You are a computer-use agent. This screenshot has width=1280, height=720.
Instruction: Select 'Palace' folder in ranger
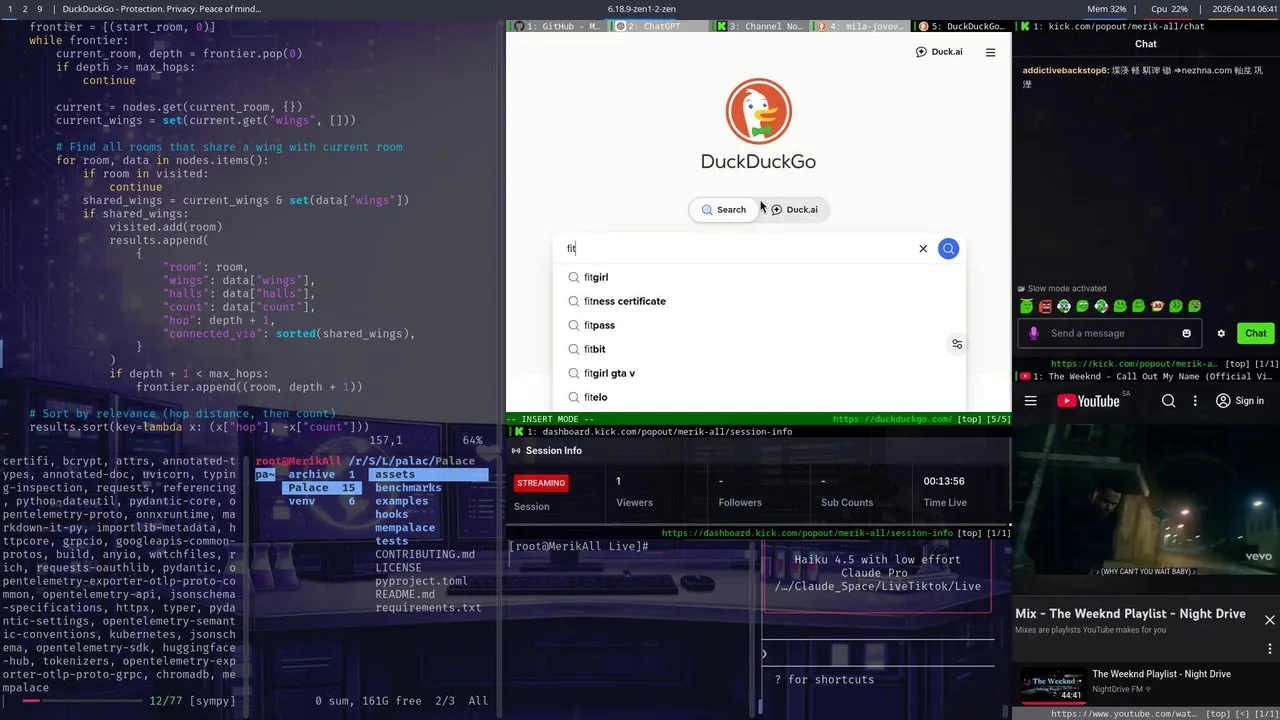pos(321,488)
